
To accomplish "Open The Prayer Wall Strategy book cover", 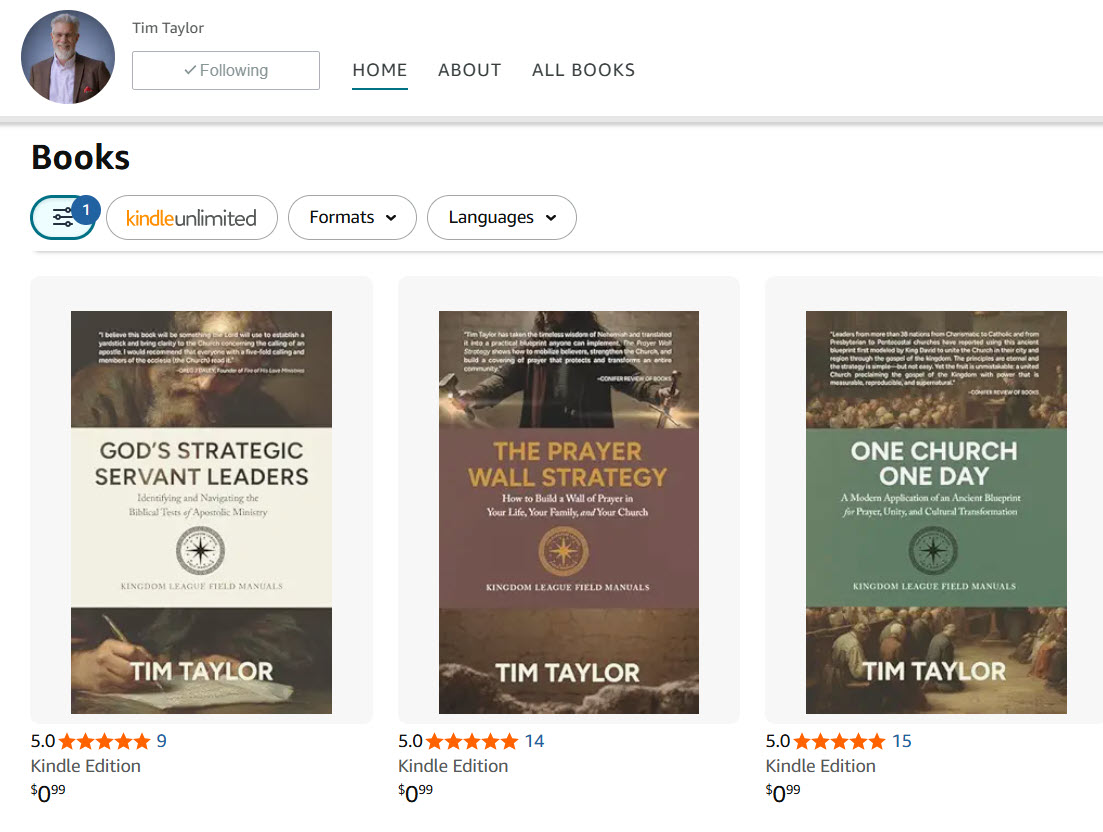I will pos(568,512).
